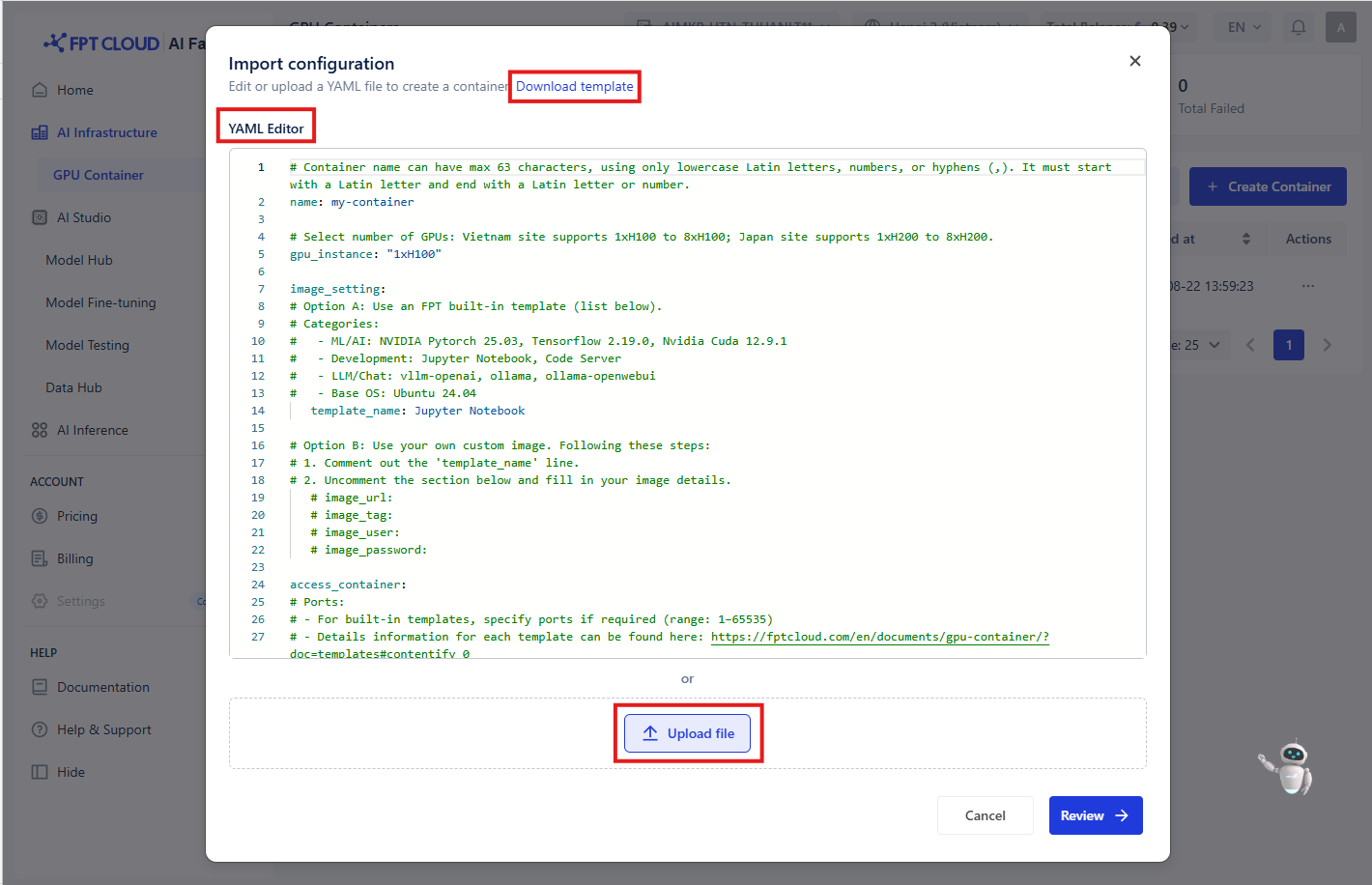
Task: Open the user avatar menu
Action: (x=1341, y=27)
